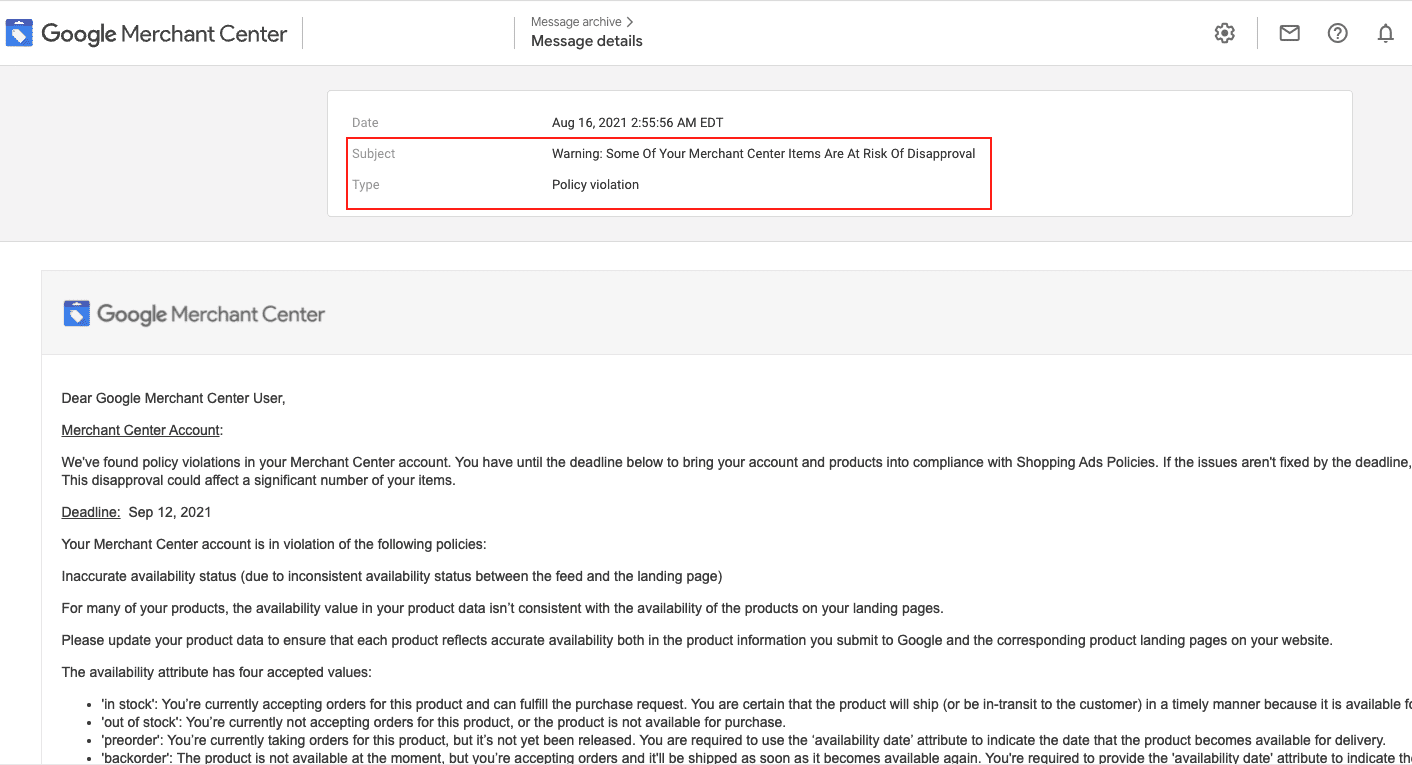Viewport: 1412px width, 765px height.
Task: Open the settings gear icon
Action: click(1224, 33)
